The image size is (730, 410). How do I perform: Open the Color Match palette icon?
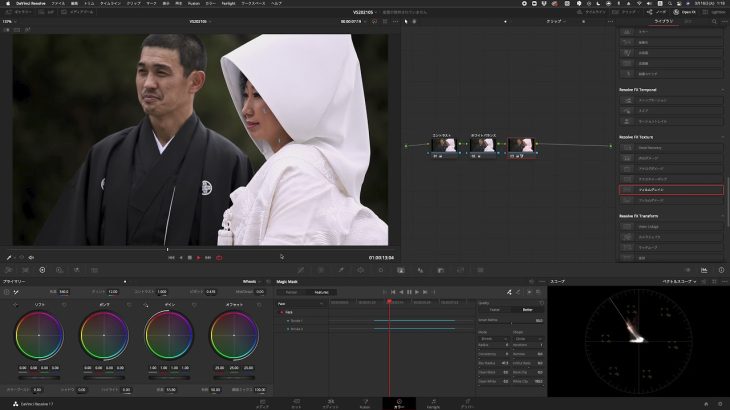(x=26, y=270)
